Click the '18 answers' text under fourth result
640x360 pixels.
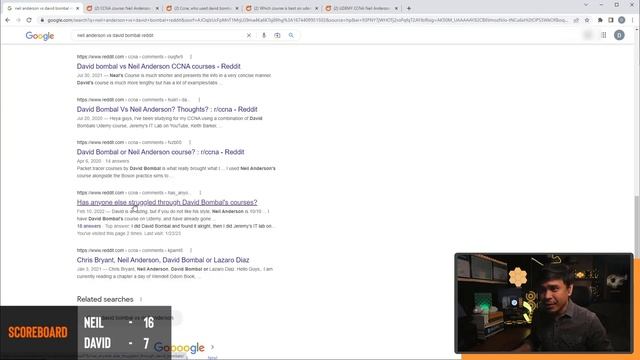point(89,226)
